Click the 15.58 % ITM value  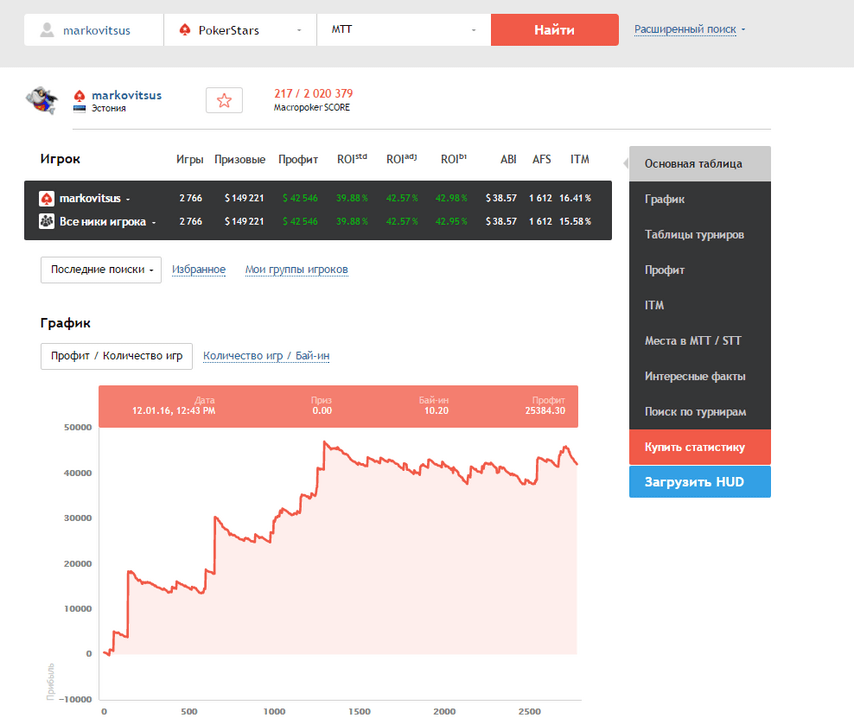click(575, 221)
